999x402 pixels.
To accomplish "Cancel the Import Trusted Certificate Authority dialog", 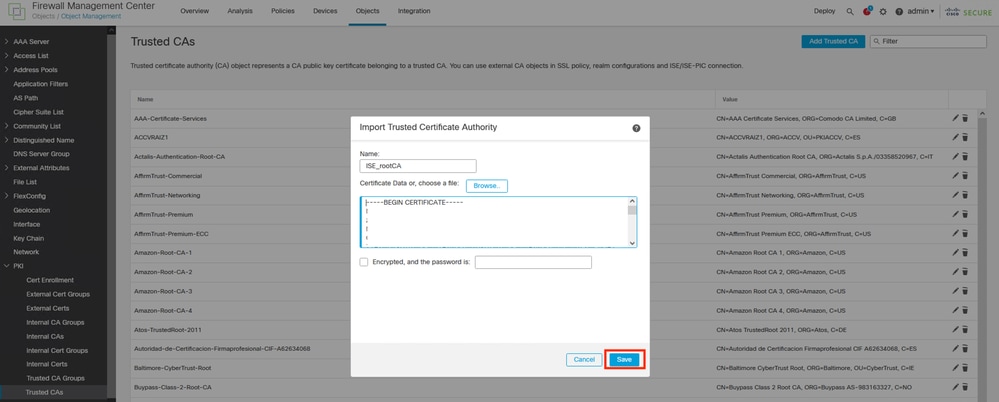I will [x=584, y=359].
